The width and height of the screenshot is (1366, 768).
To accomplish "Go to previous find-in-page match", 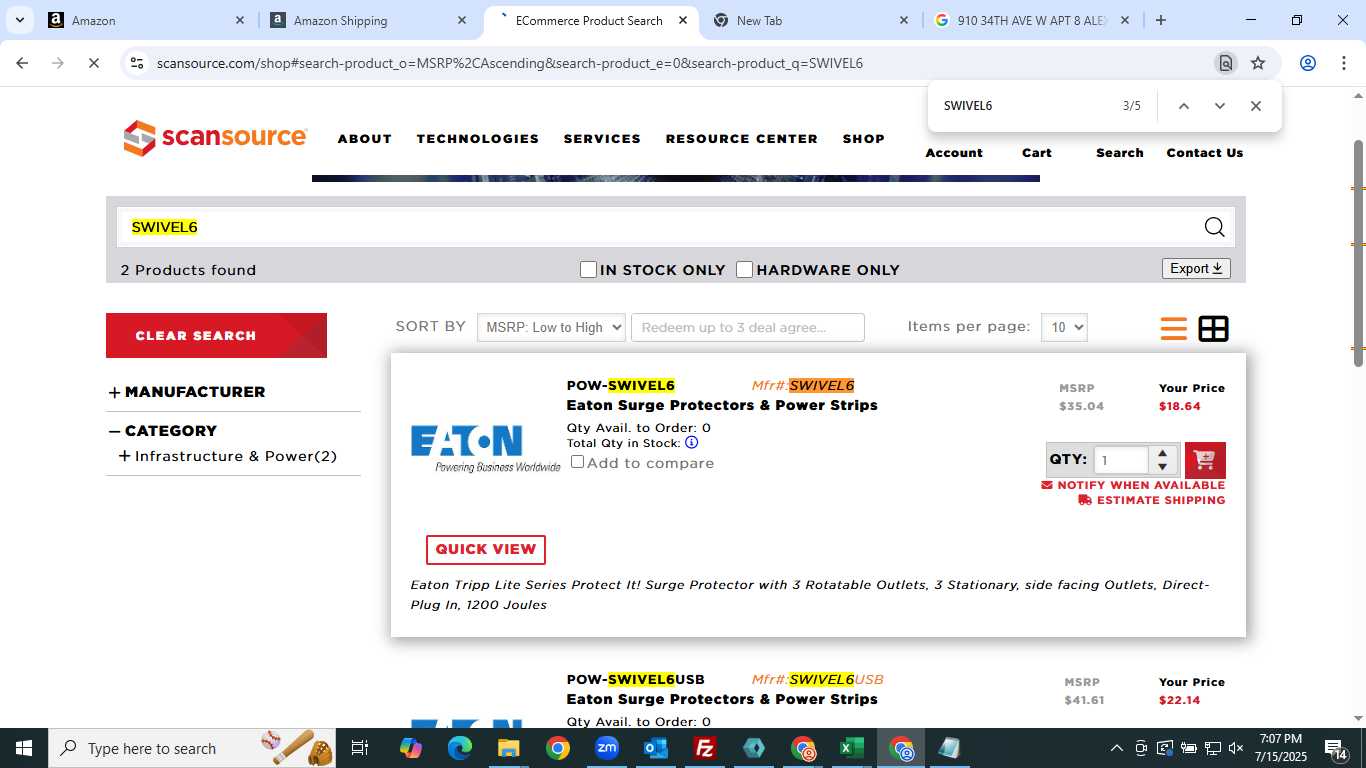I will [1183, 106].
